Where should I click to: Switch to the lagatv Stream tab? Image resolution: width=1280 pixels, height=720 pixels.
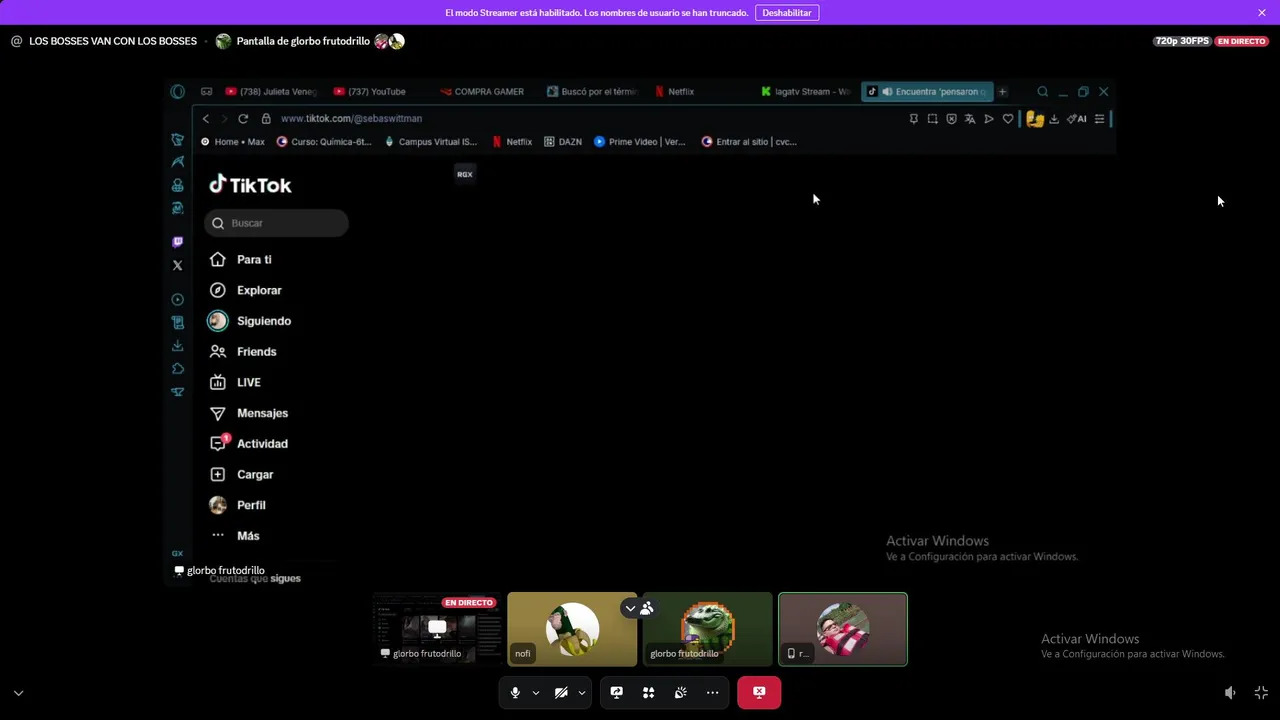(806, 92)
